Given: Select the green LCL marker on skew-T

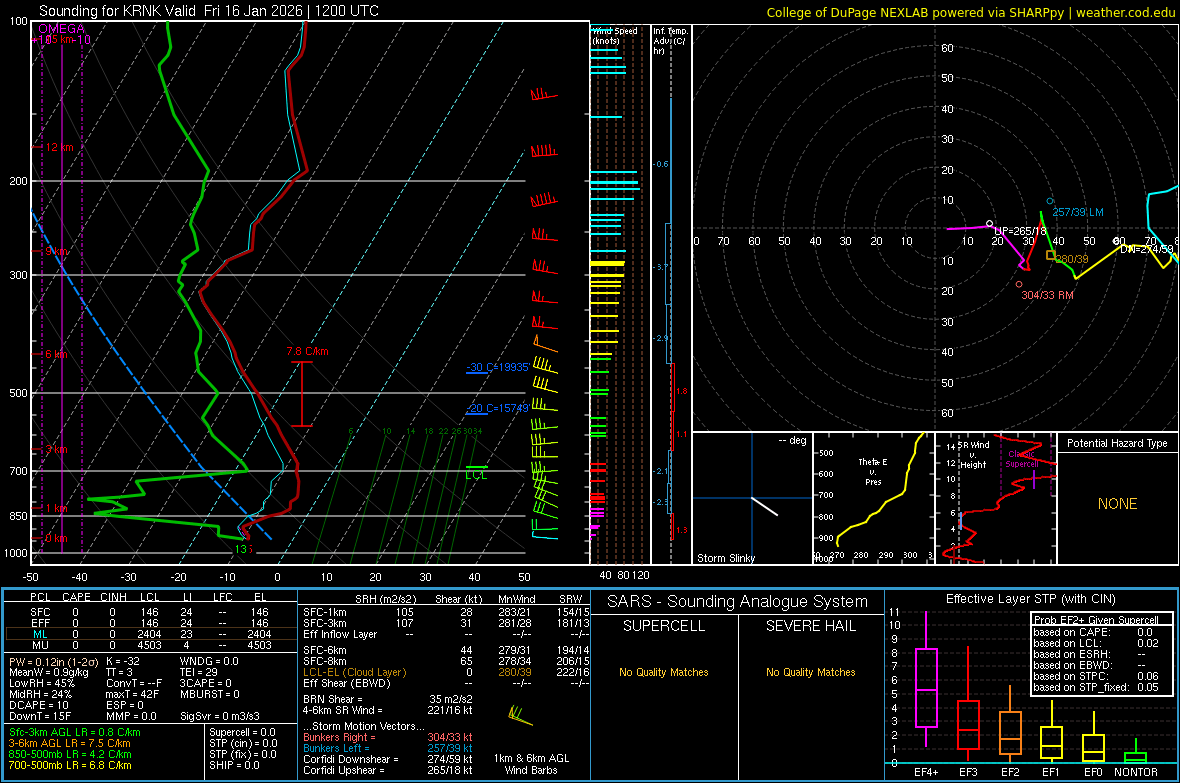Looking at the screenshot, I should [x=476, y=475].
